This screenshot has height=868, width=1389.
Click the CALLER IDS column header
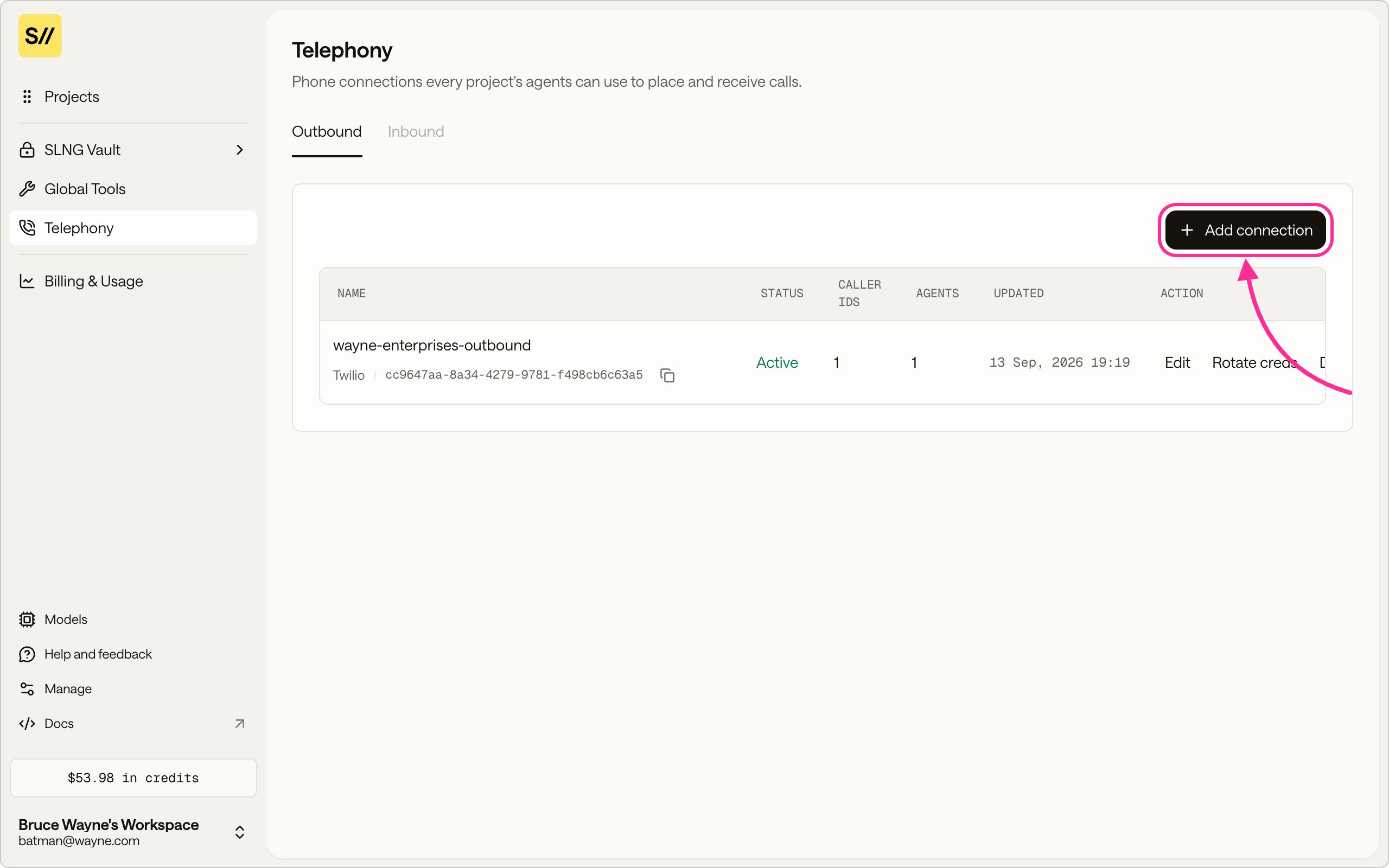point(859,293)
